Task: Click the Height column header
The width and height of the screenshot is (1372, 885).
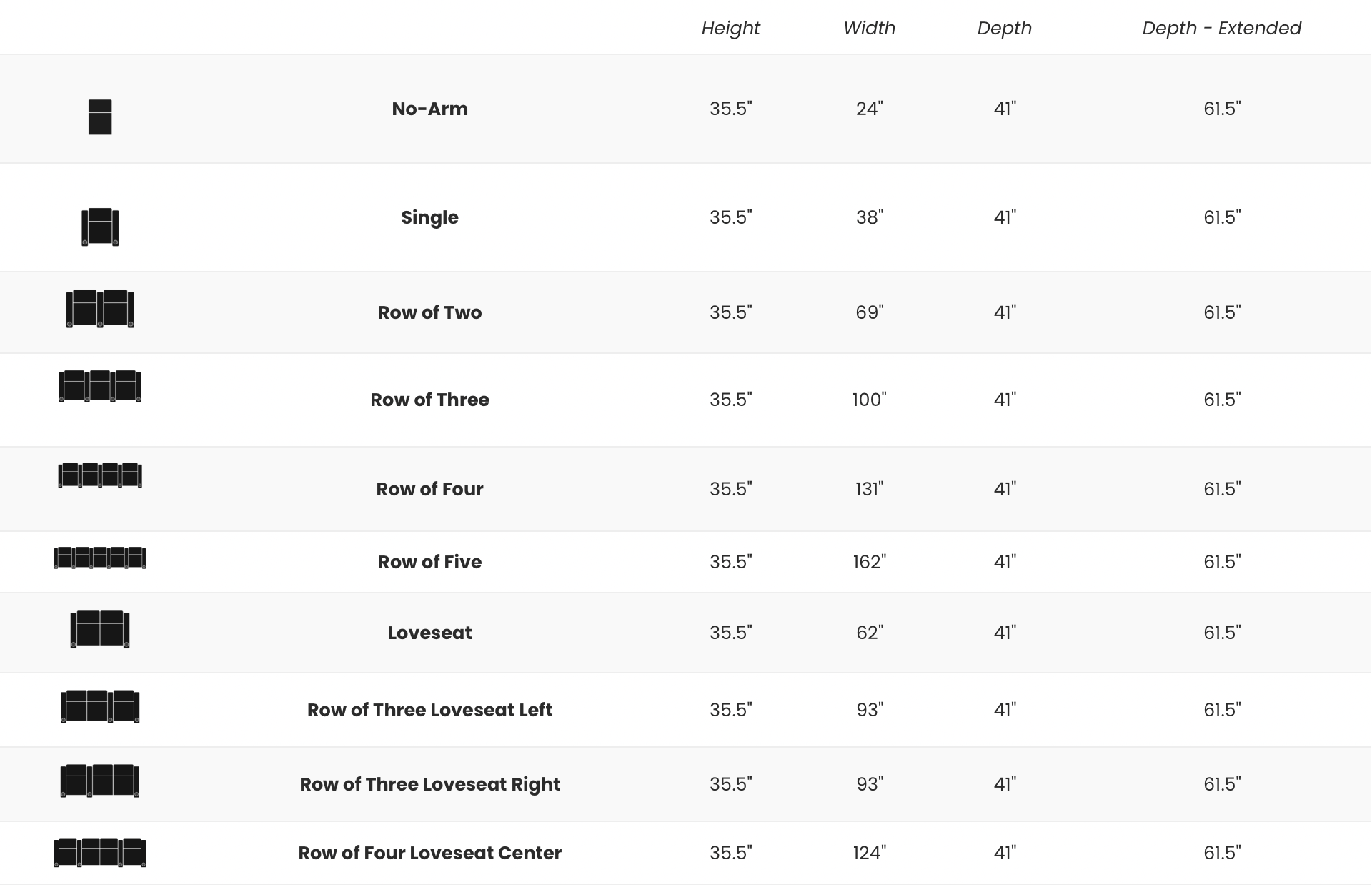Action: tap(730, 28)
